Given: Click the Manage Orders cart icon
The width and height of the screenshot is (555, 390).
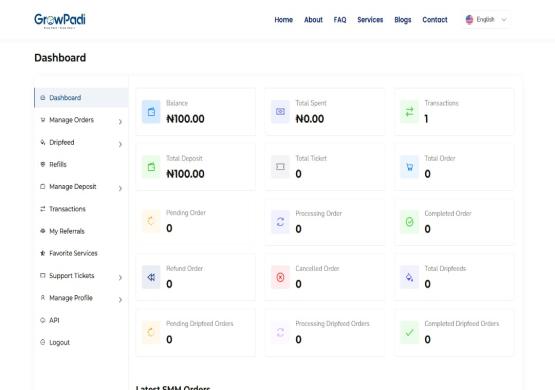Looking at the screenshot, I should (43, 120).
